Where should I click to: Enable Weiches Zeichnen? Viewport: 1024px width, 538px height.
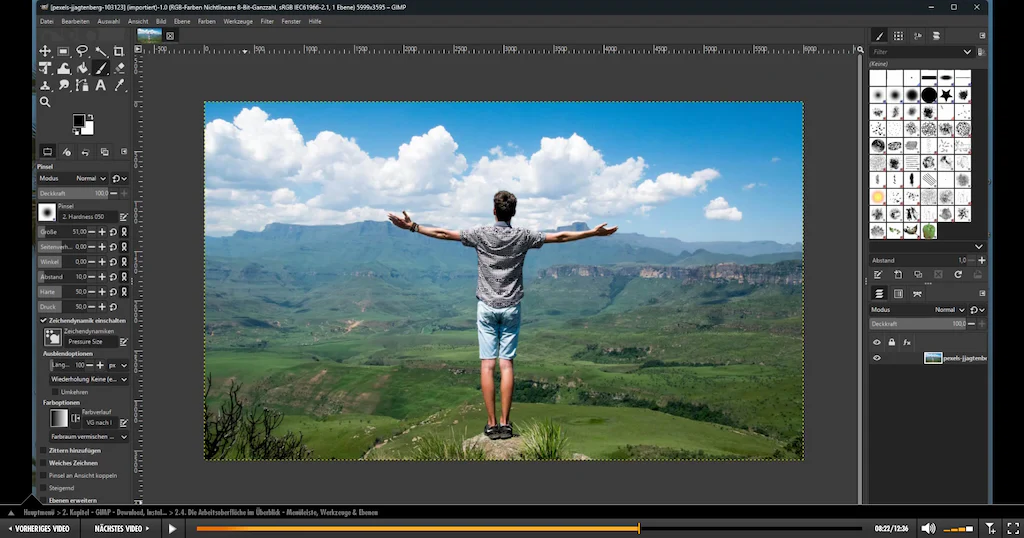coord(43,463)
